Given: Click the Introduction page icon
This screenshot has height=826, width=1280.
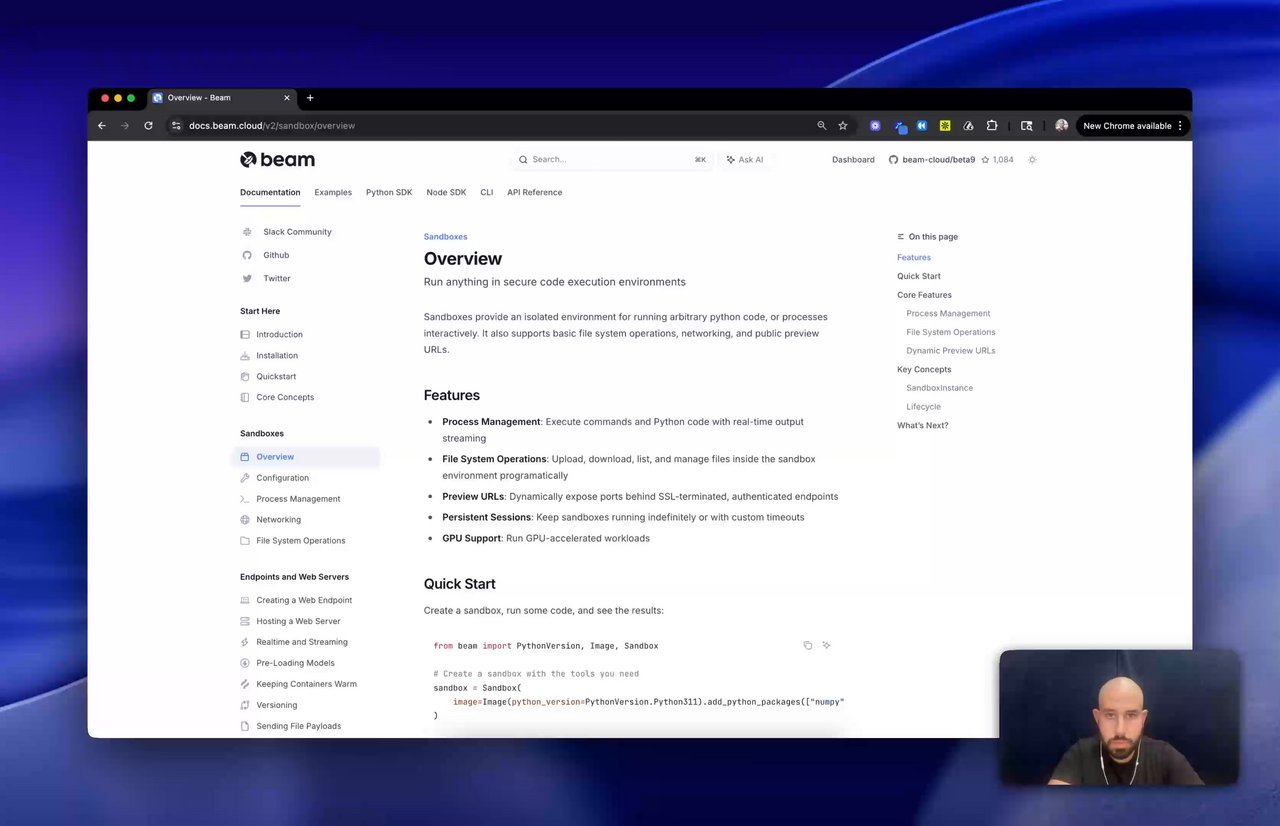Looking at the screenshot, I should (246, 335).
